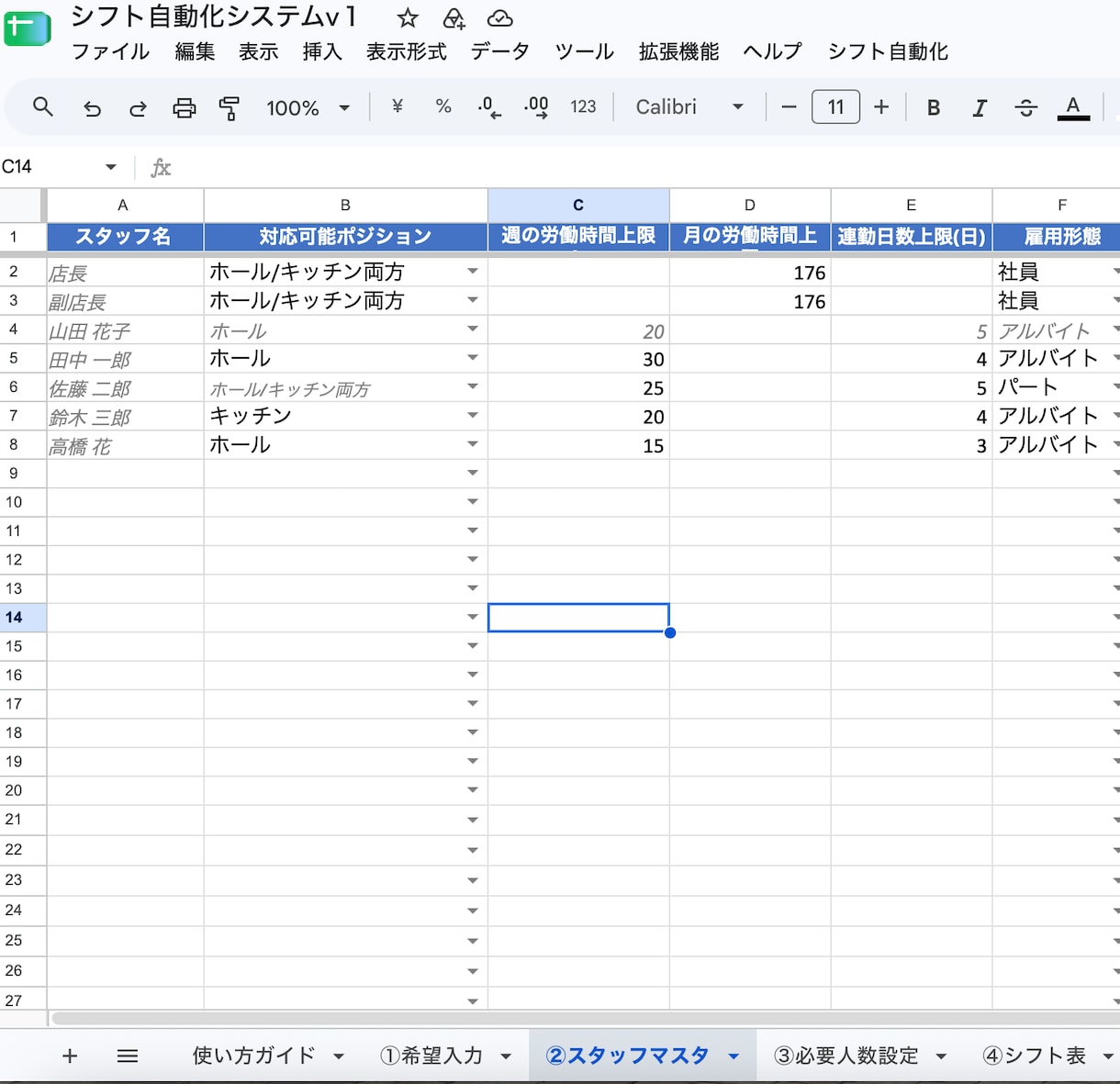This screenshot has width=1120, height=1084.
Task: Click the cell containing 山田 花子
Action: 125,330
